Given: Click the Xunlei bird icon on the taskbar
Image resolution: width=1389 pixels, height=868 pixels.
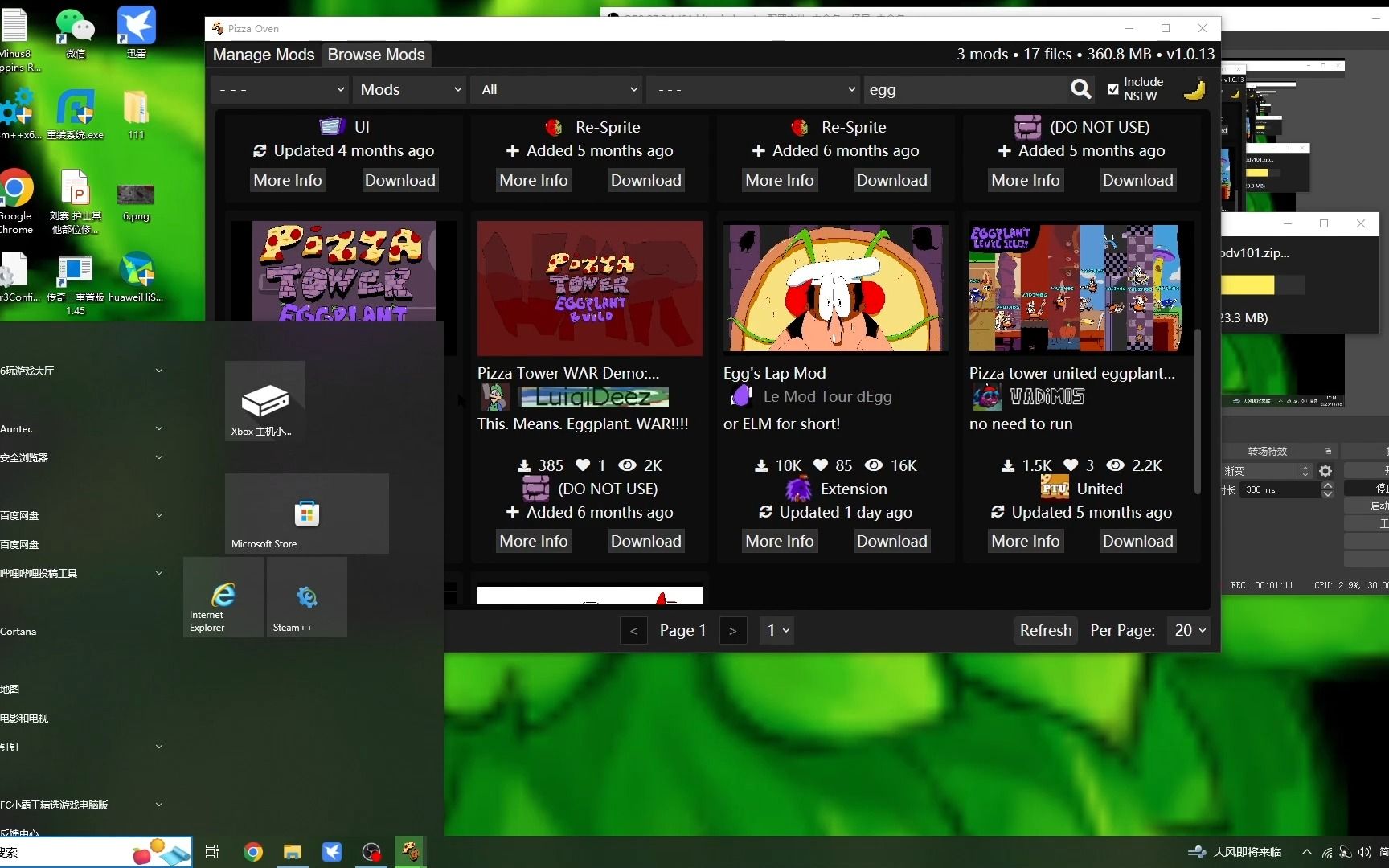Looking at the screenshot, I should pos(332,852).
